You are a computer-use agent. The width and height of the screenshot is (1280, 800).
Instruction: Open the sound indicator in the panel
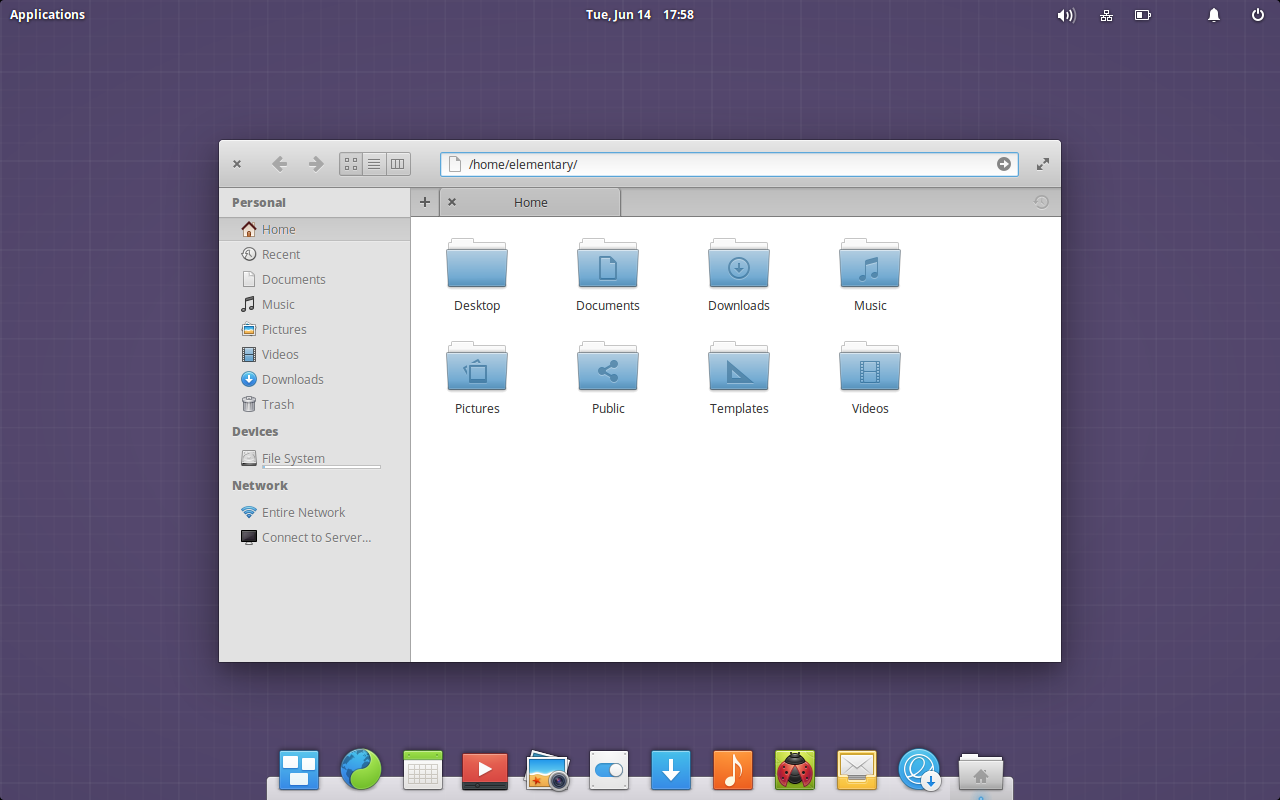coord(1066,14)
